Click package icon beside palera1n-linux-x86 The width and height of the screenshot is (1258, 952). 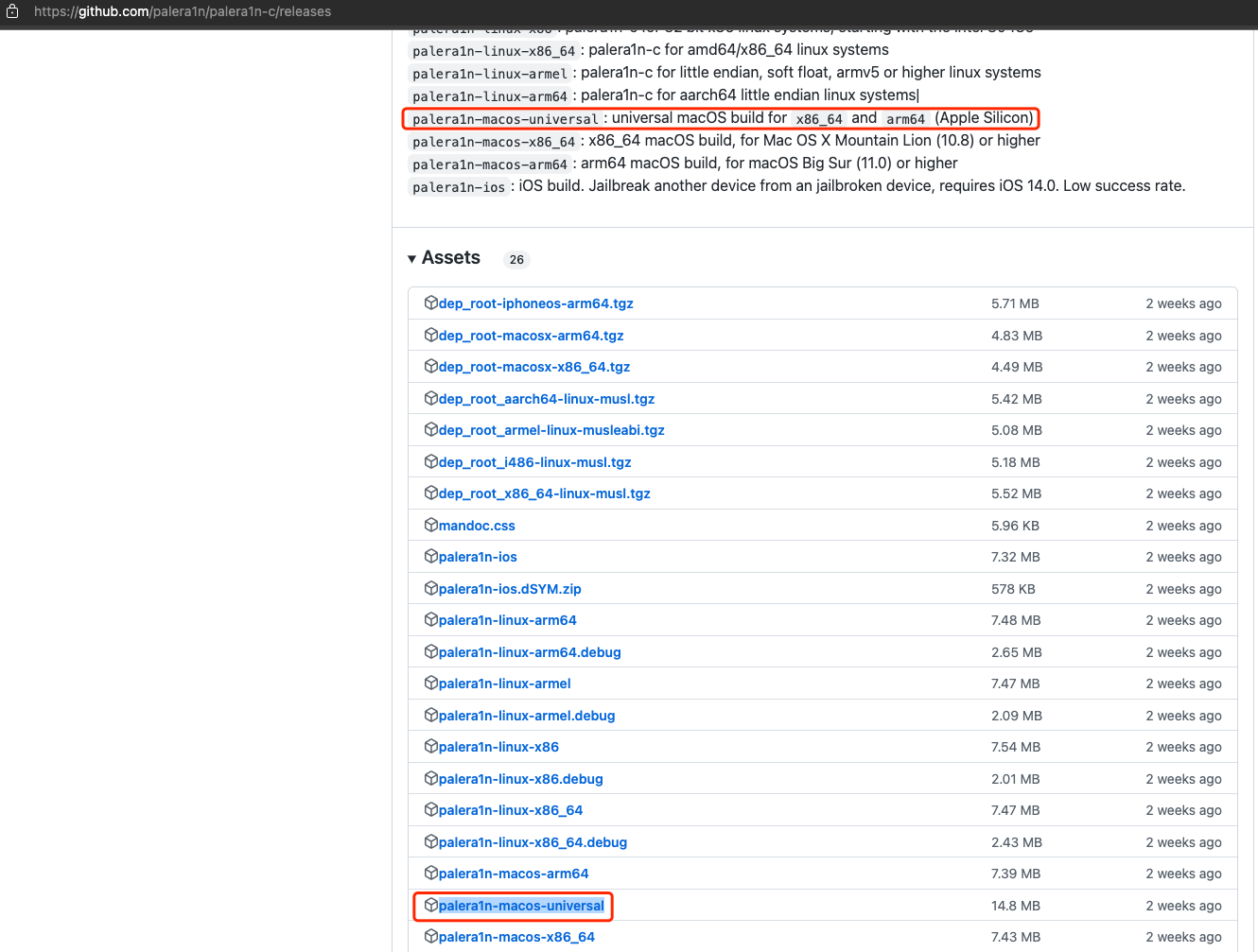[x=431, y=746]
